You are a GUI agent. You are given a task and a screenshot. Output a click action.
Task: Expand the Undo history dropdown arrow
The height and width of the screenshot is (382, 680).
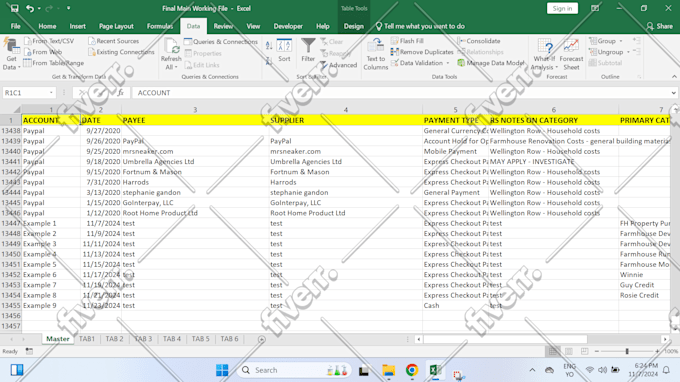coord(39,8)
